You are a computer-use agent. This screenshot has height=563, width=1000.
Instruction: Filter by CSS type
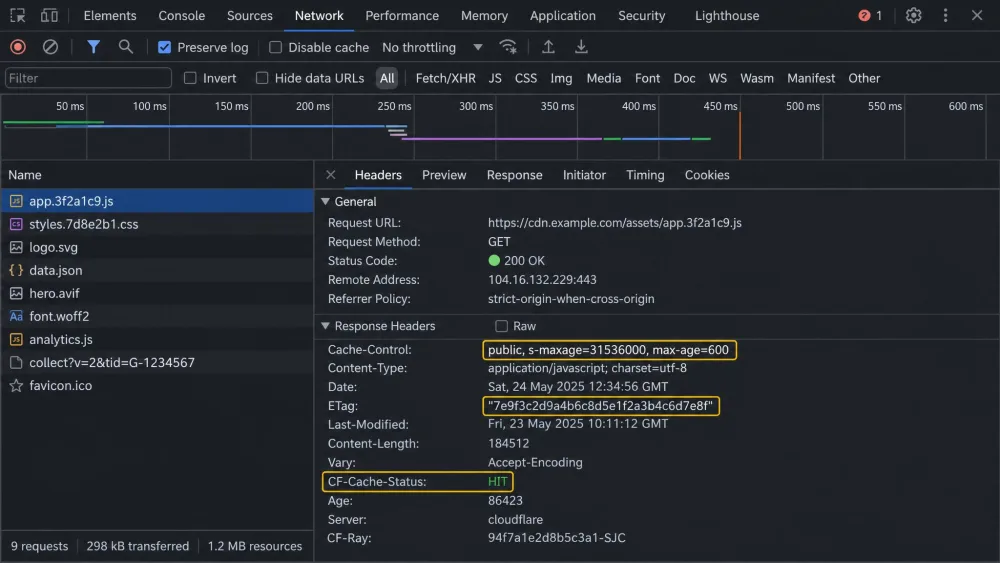[x=526, y=78]
